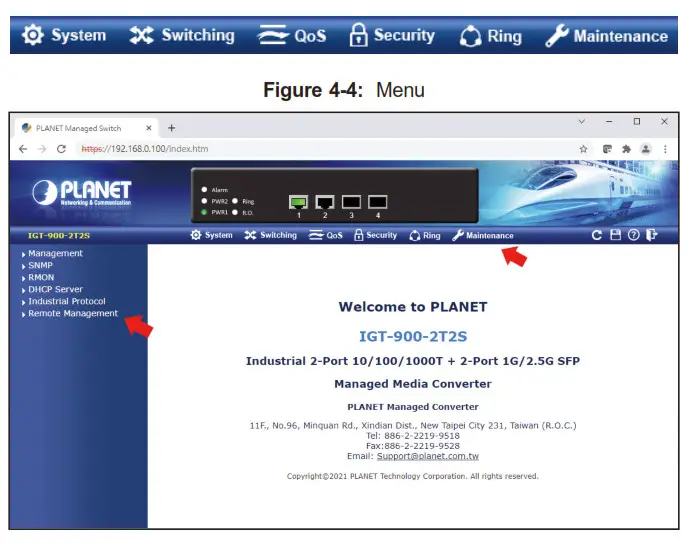Click the Tel: 886-2-2219-9518 line
Viewport: 699px width, 550px height.
pos(413,435)
